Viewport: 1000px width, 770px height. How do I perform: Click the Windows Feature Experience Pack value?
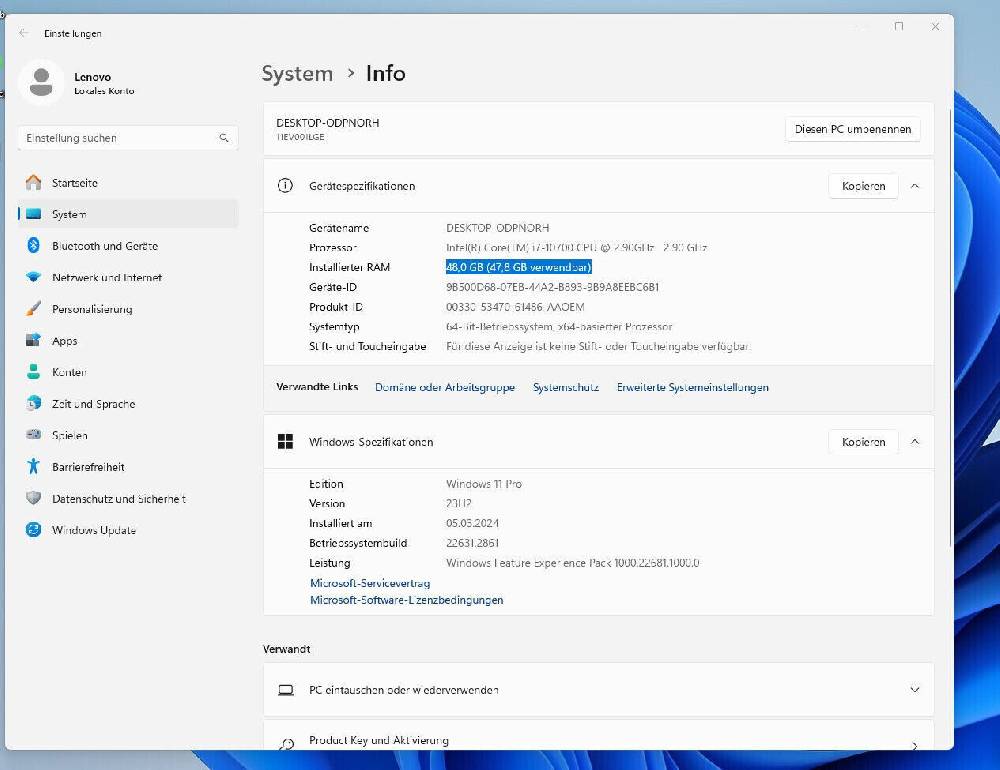pyautogui.click(x=572, y=563)
